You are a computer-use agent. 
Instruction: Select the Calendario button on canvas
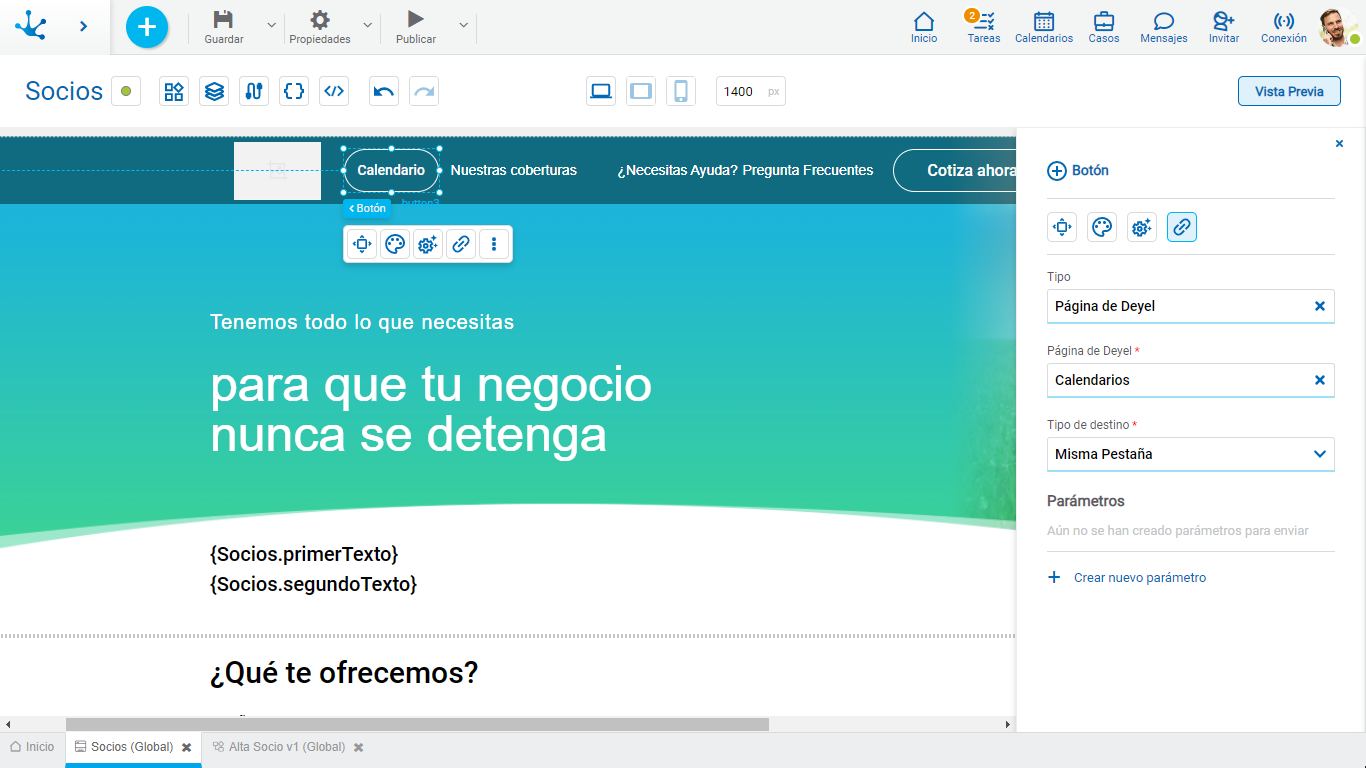click(x=391, y=170)
